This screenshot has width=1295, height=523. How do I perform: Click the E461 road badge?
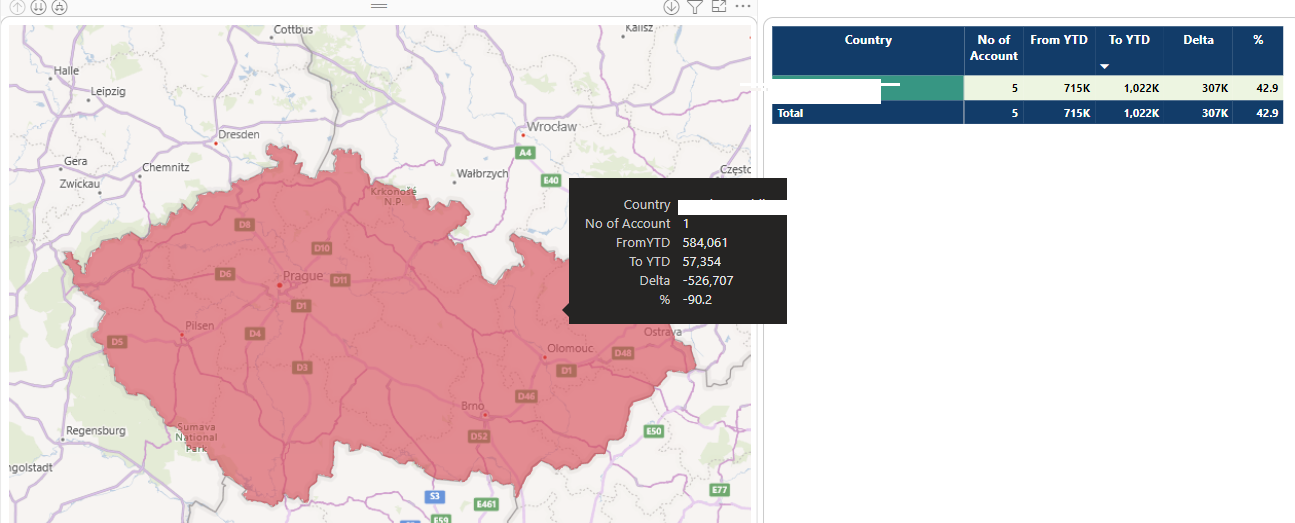click(x=487, y=503)
